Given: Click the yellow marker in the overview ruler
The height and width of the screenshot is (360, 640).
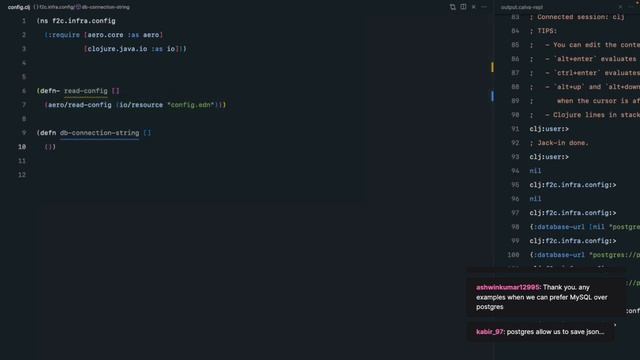Looking at the screenshot, I should tap(492, 67).
